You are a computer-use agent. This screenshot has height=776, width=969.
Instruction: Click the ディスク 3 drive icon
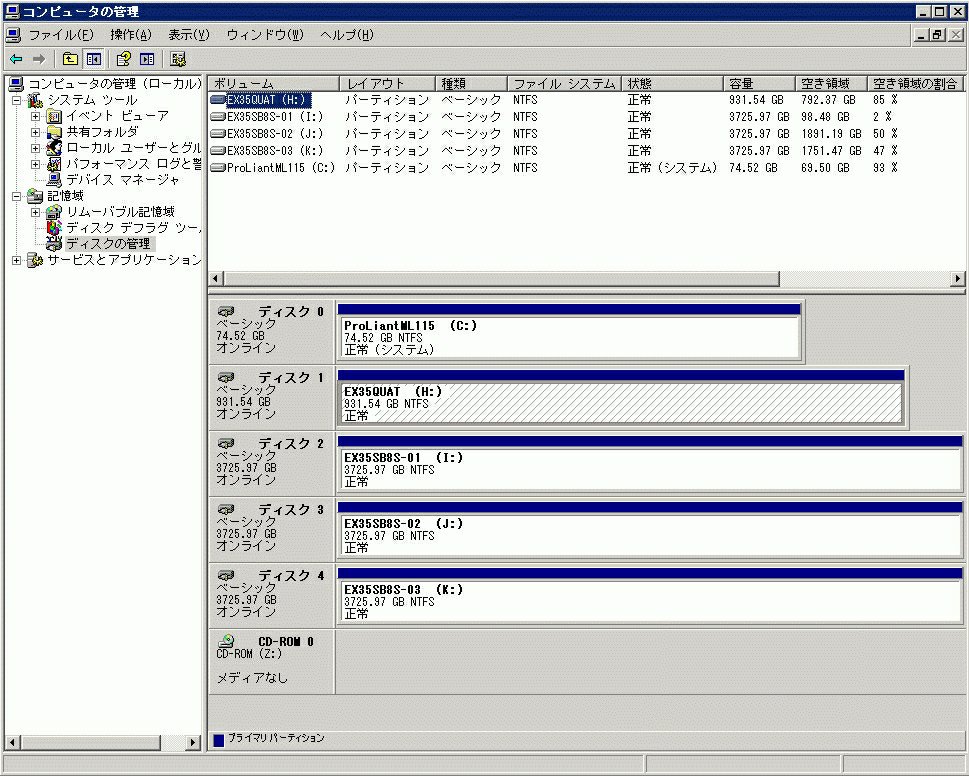click(226, 509)
